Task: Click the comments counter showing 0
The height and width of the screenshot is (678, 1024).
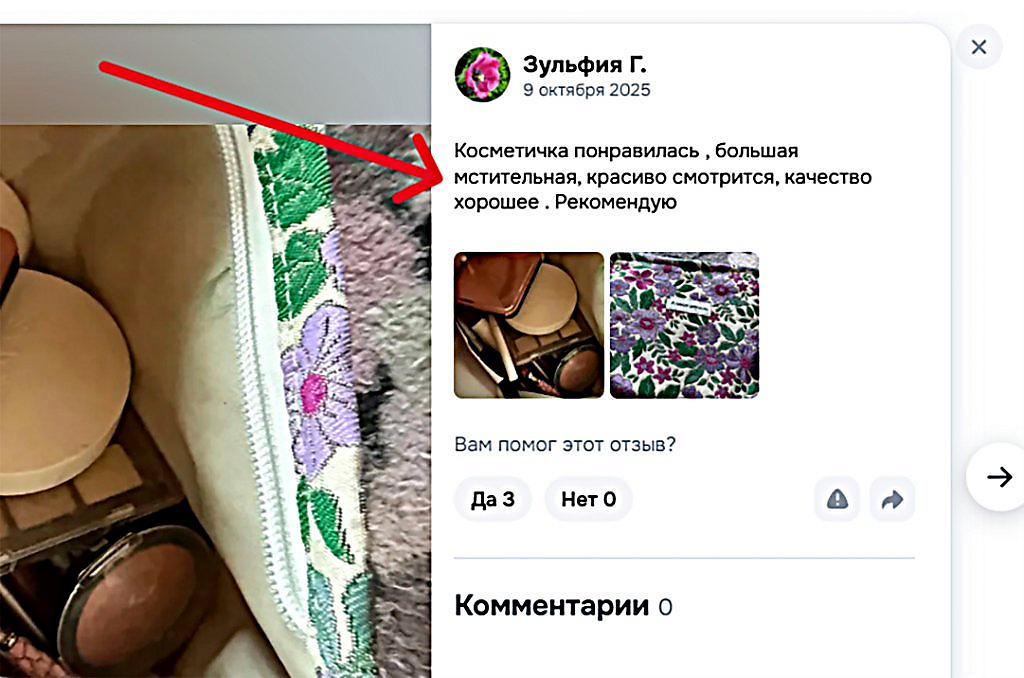Action: [x=665, y=607]
